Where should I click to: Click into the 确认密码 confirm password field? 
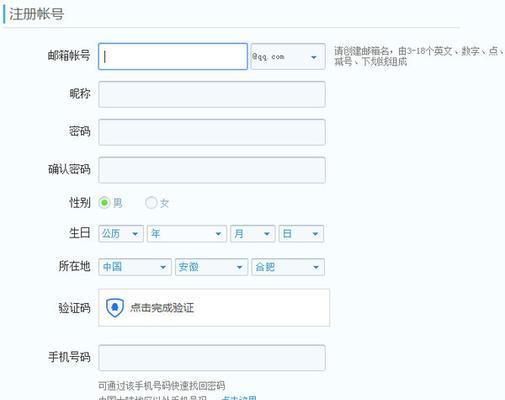(212, 170)
